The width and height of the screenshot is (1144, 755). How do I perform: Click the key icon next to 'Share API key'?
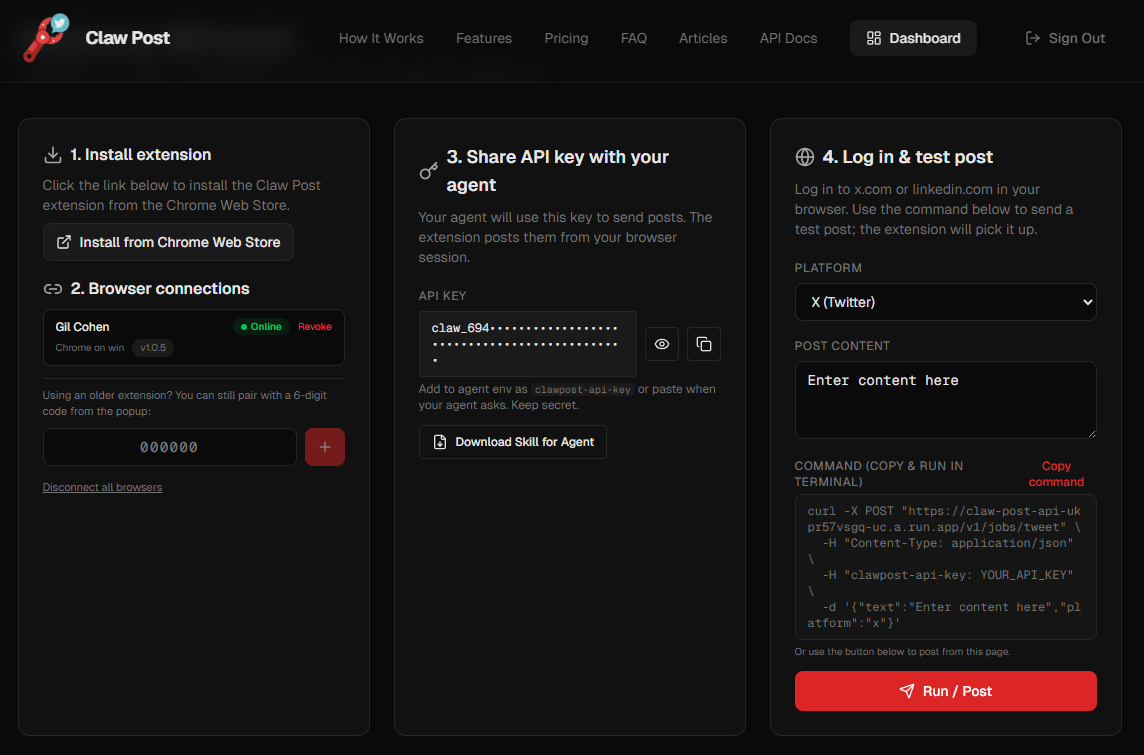pos(429,170)
